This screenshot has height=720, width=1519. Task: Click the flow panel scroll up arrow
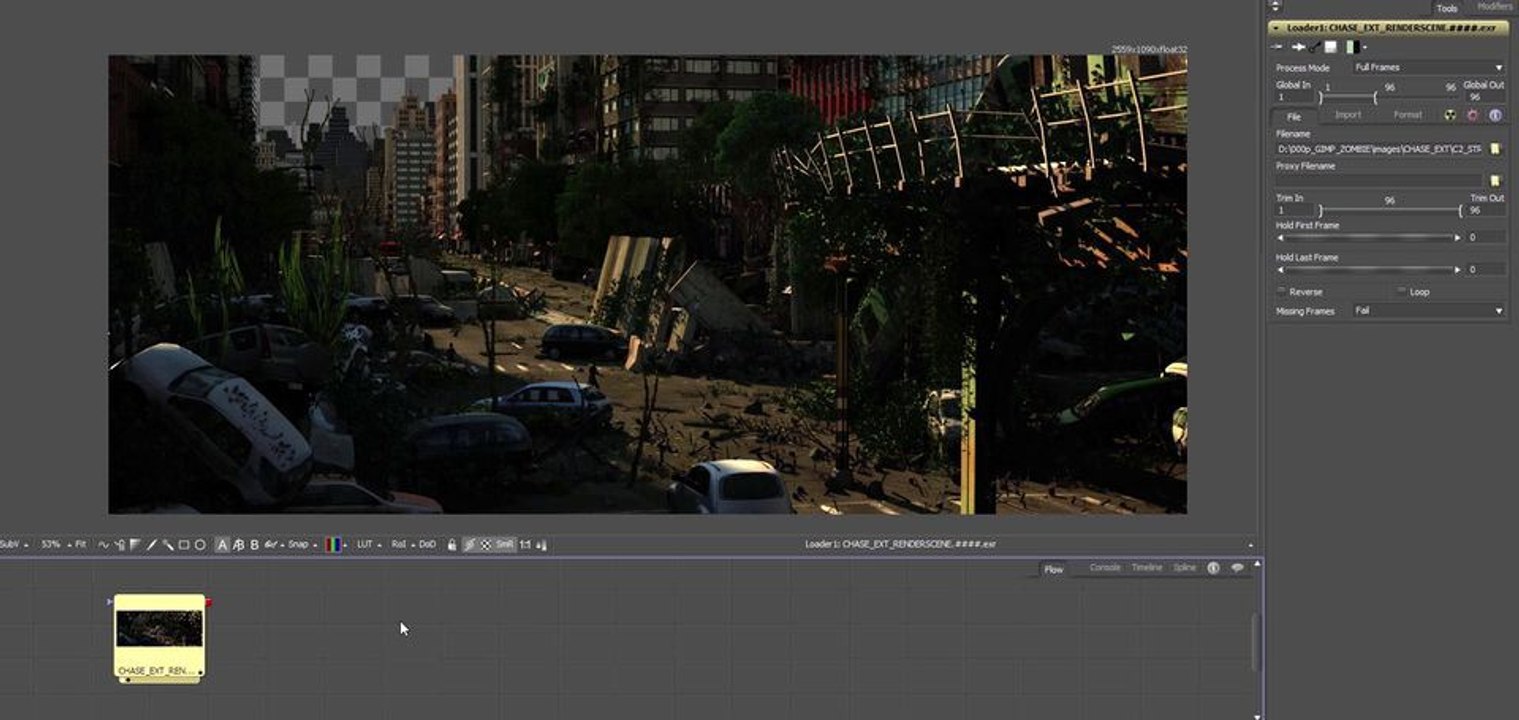[x=1257, y=565]
